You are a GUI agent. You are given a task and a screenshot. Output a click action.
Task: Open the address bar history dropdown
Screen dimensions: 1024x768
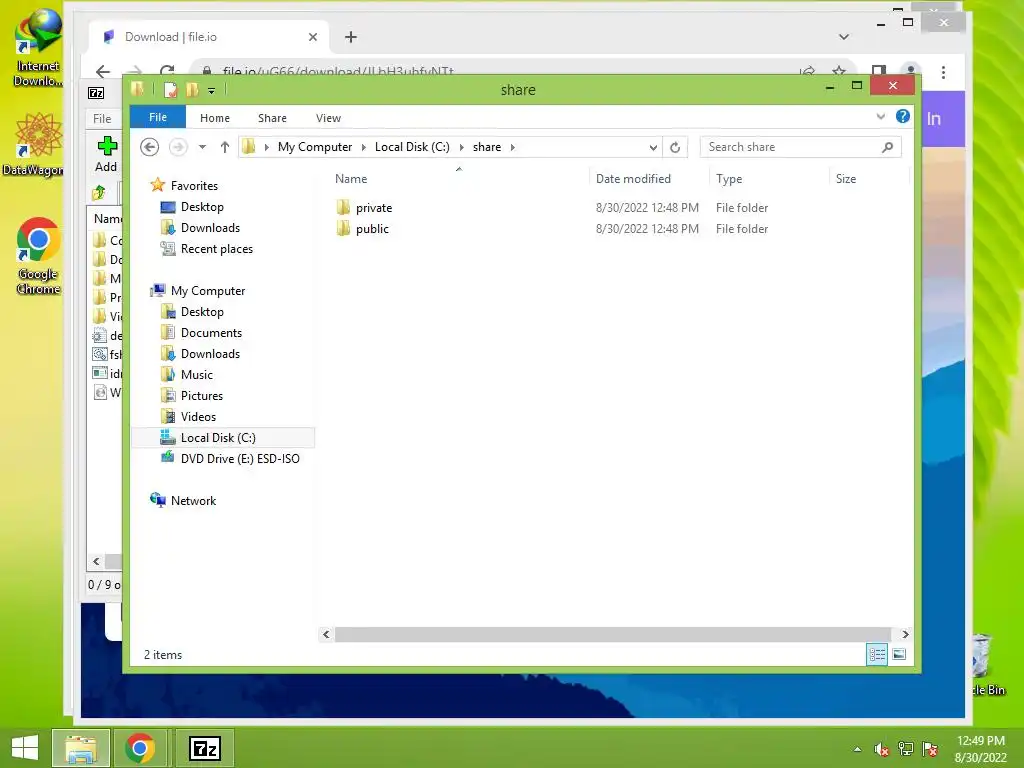653,147
